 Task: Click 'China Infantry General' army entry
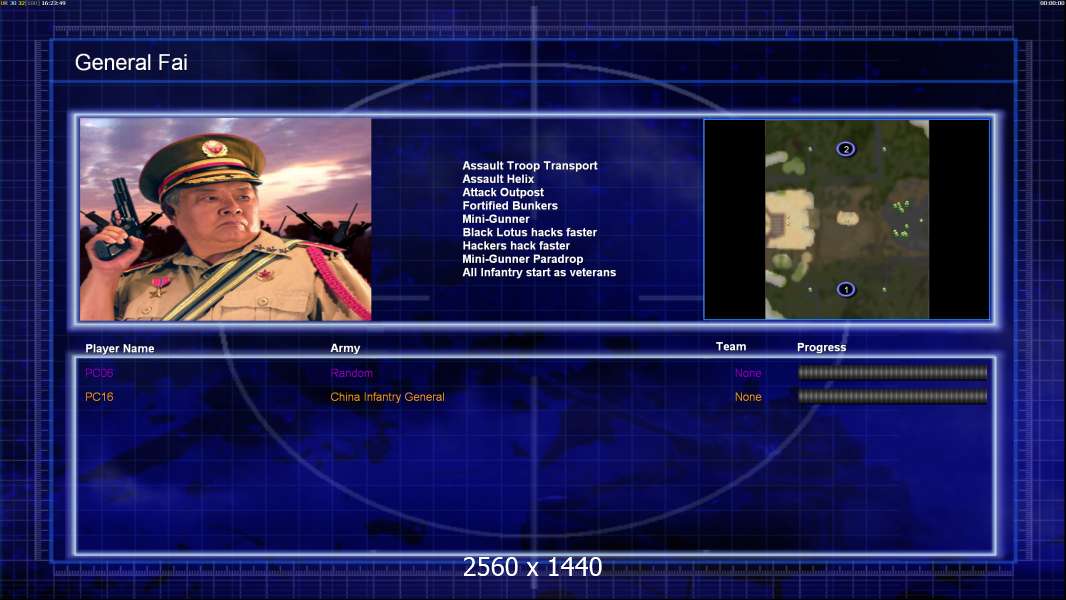pos(387,397)
